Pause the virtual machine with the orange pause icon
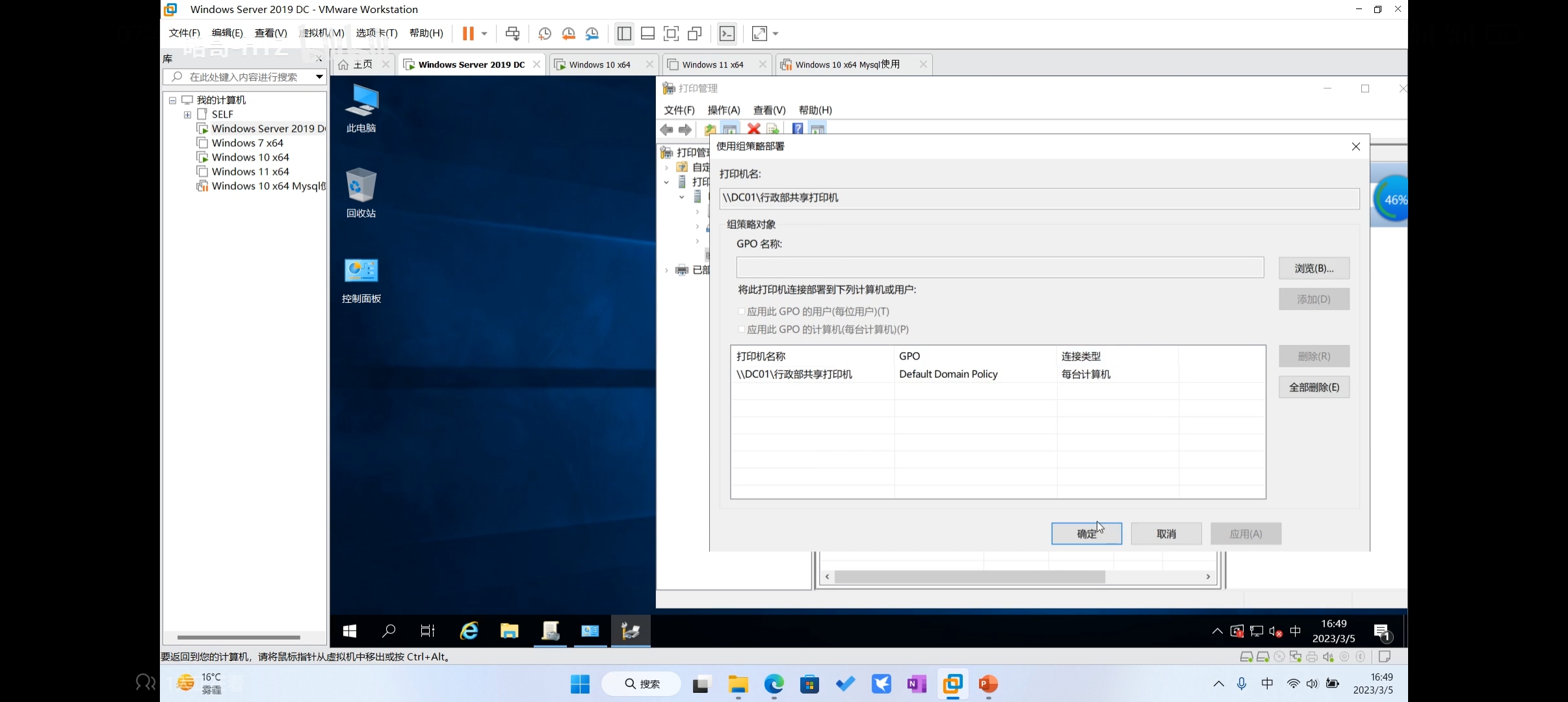This screenshot has height=702, width=1568. coord(467,33)
